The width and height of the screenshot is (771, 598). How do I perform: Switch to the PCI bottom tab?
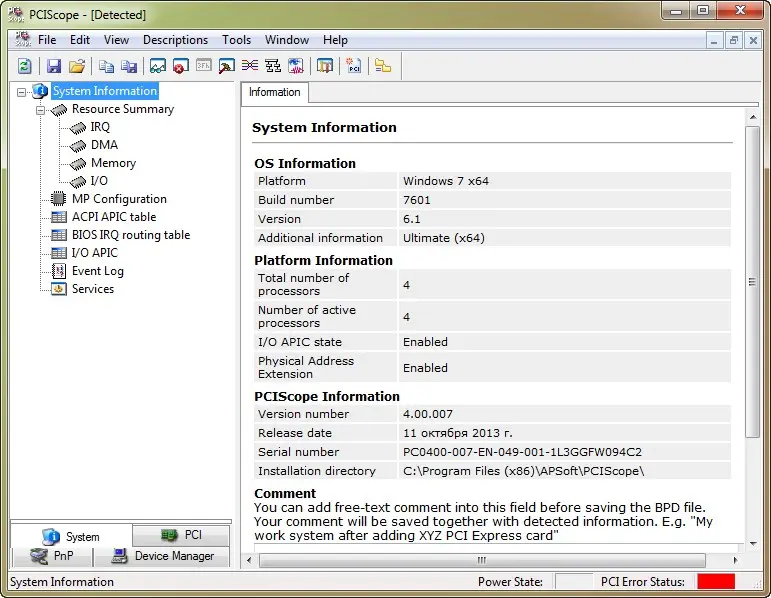tap(181, 535)
